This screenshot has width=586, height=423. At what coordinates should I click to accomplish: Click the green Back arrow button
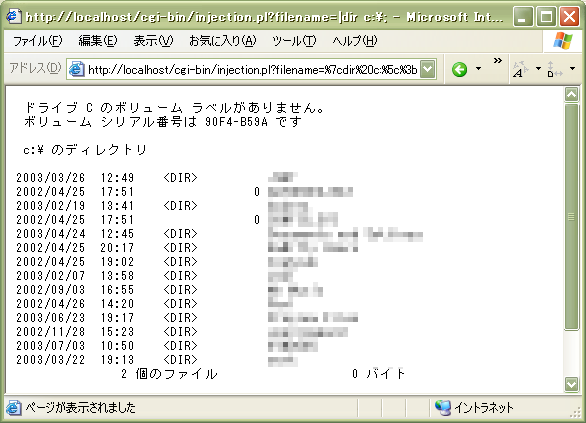[x=459, y=69]
